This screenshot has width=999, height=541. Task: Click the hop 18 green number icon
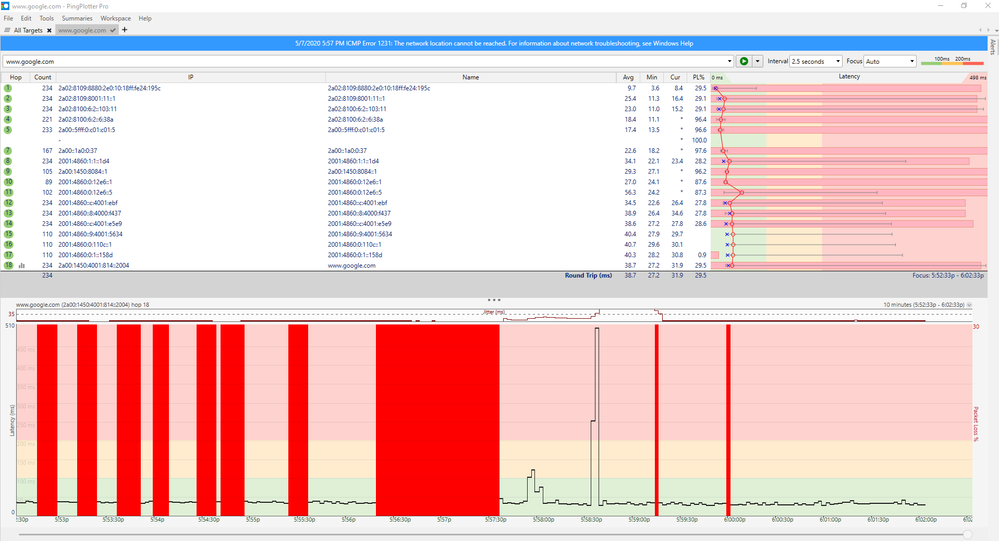[x=8, y=265]
